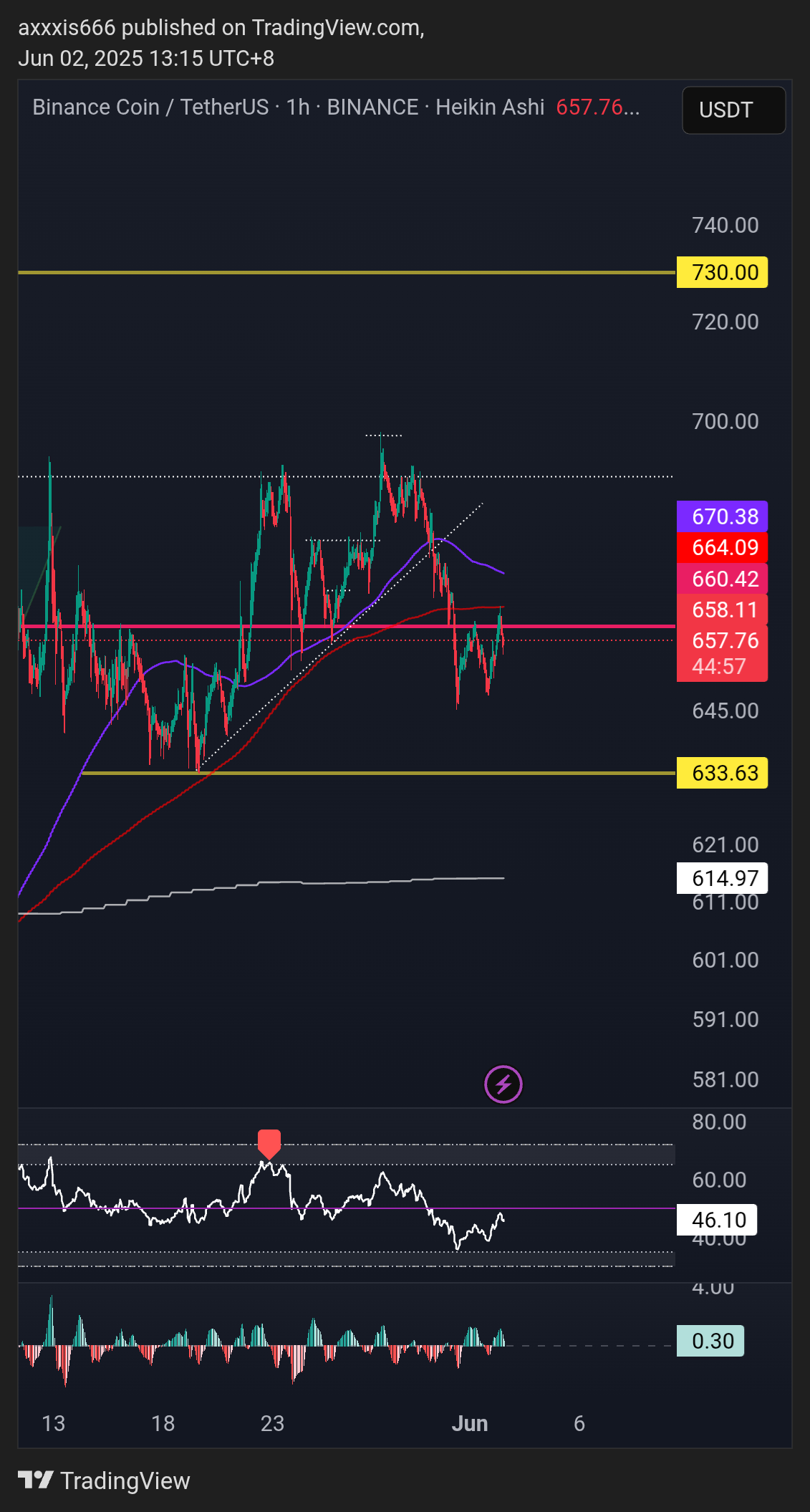Screen dimensions: 810x1512
Task: Click the MACD value 0.30 label
Action: pyautogui.click(x=710, y=1341)
